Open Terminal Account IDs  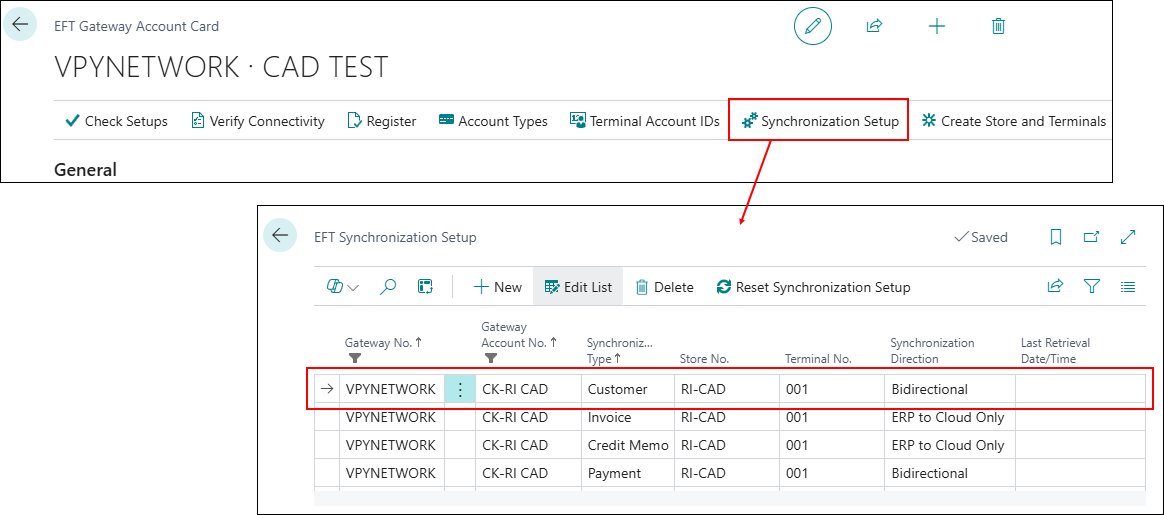click(x=644, y=121)
